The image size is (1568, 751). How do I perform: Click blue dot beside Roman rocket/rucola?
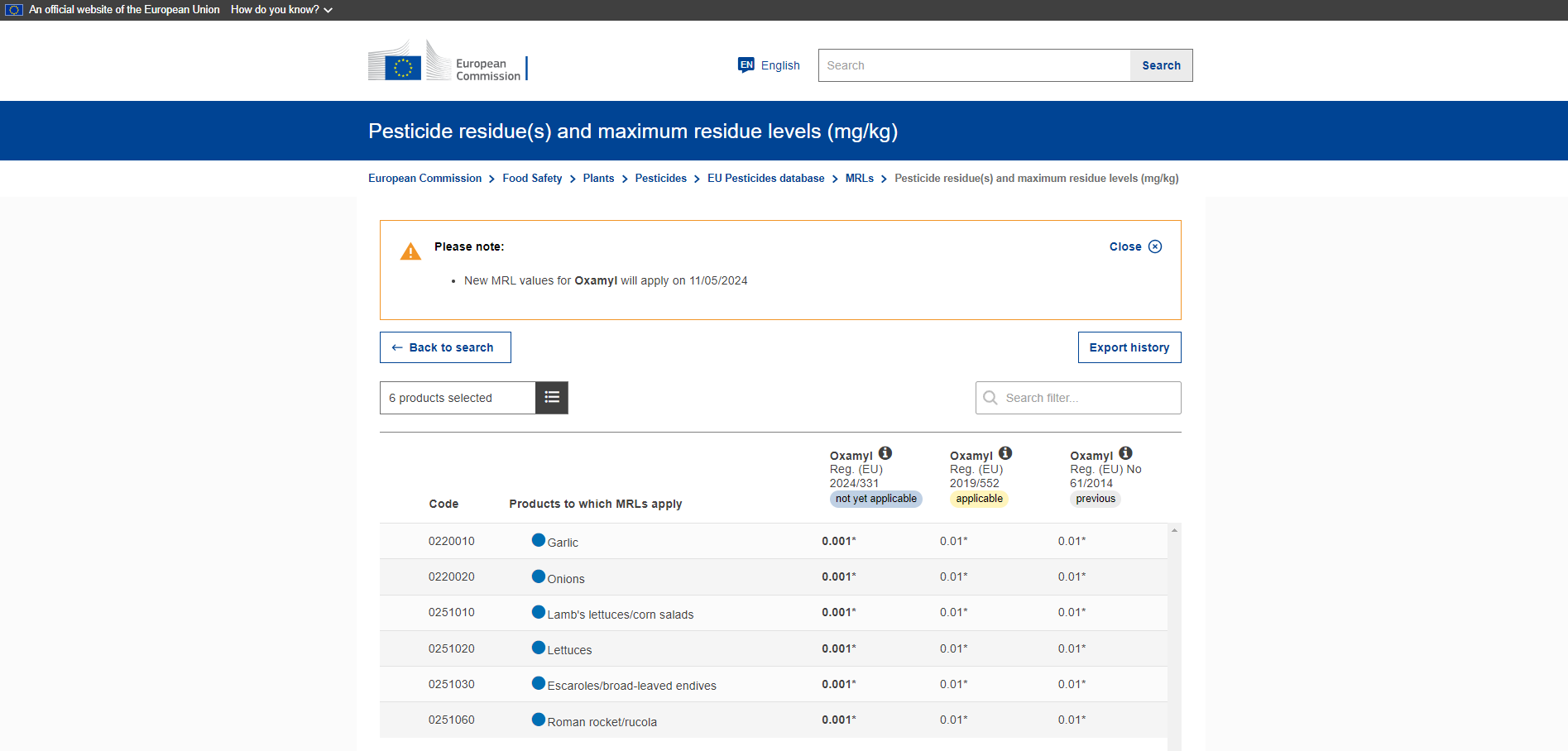coord(539,720)
